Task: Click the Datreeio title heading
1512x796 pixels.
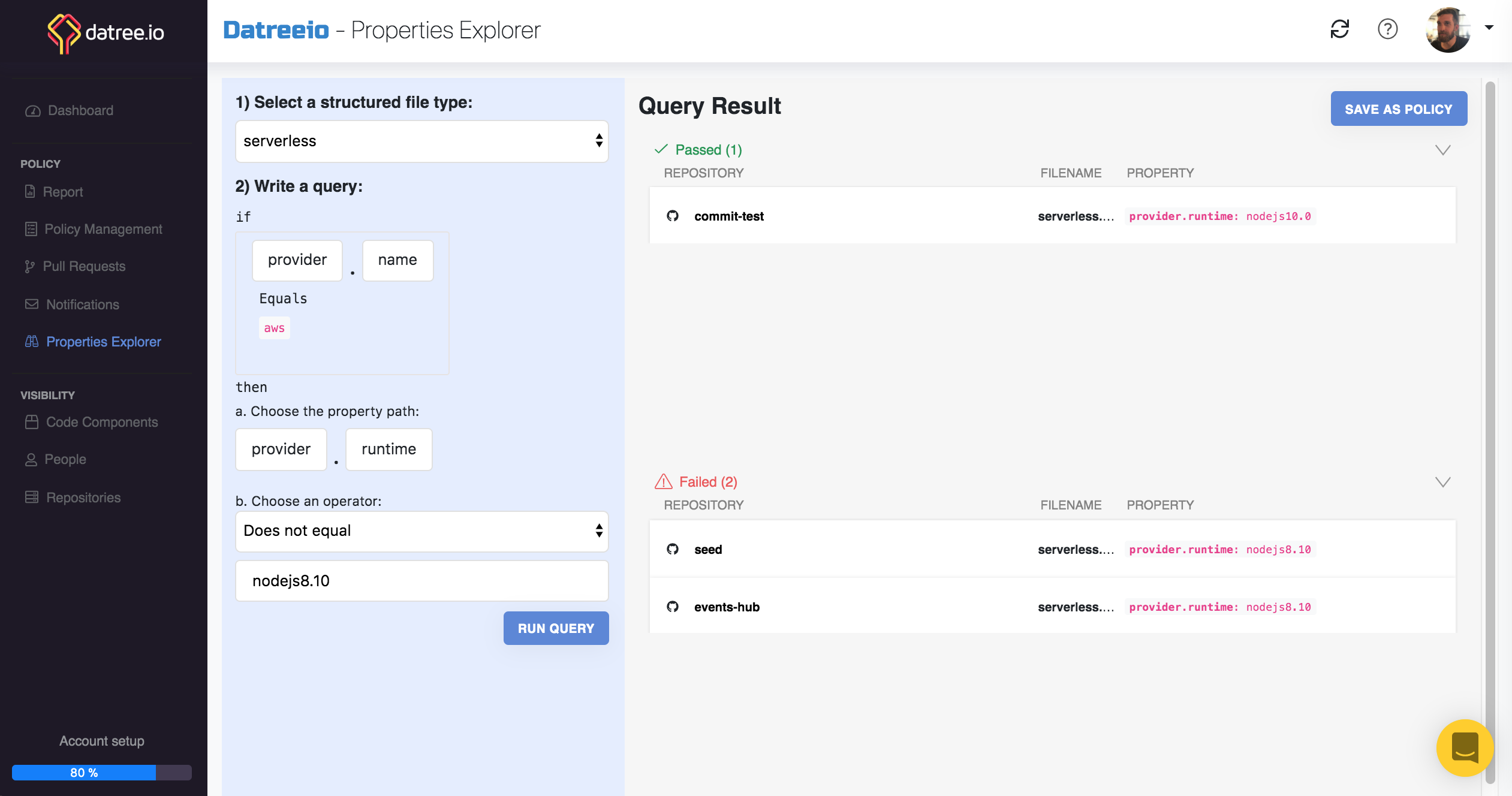Action: coord(276,30)
